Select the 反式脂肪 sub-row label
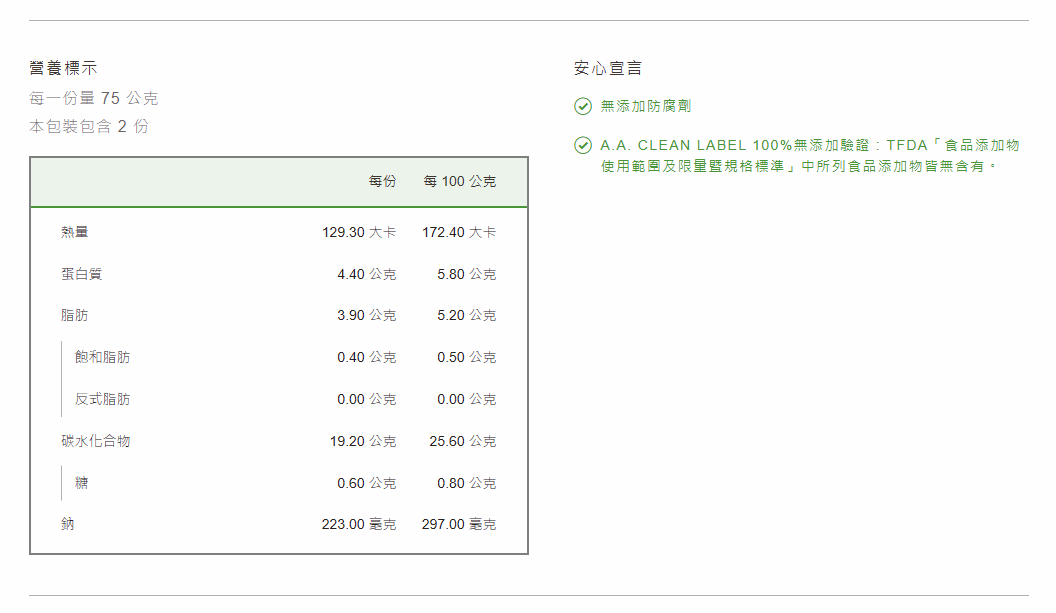 (x=102, y=399)
